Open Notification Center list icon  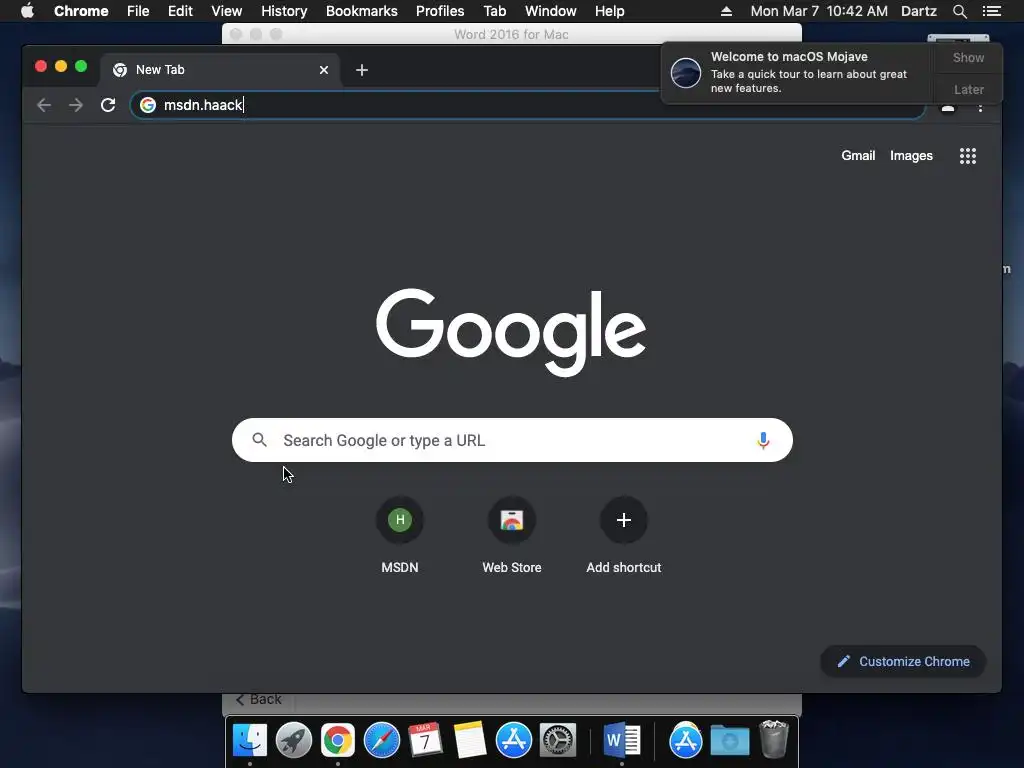pyautogui.click(x=991, y=11)
